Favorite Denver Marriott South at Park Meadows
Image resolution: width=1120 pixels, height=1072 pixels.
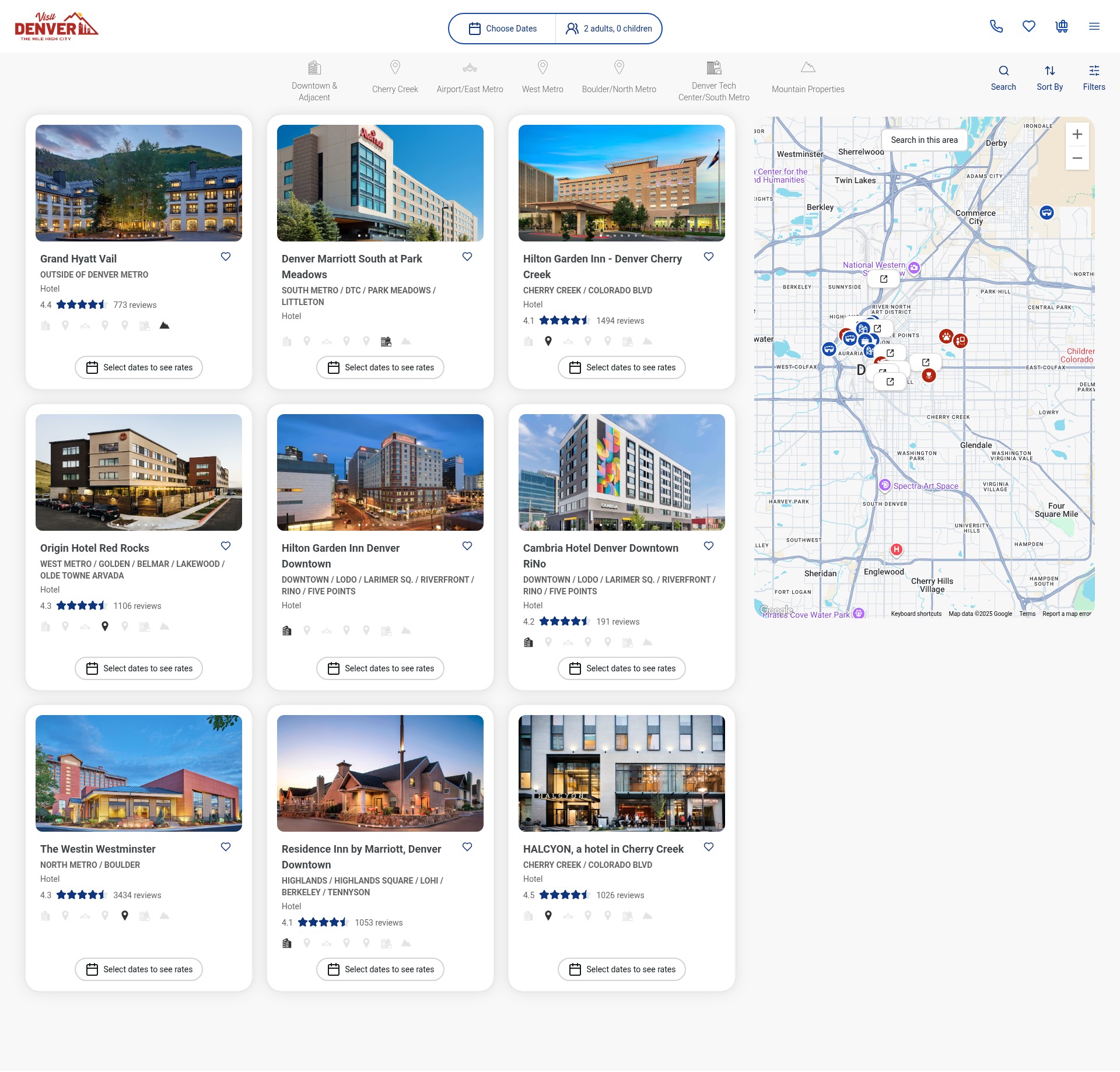pyautogui.click(x=467, y=257)
